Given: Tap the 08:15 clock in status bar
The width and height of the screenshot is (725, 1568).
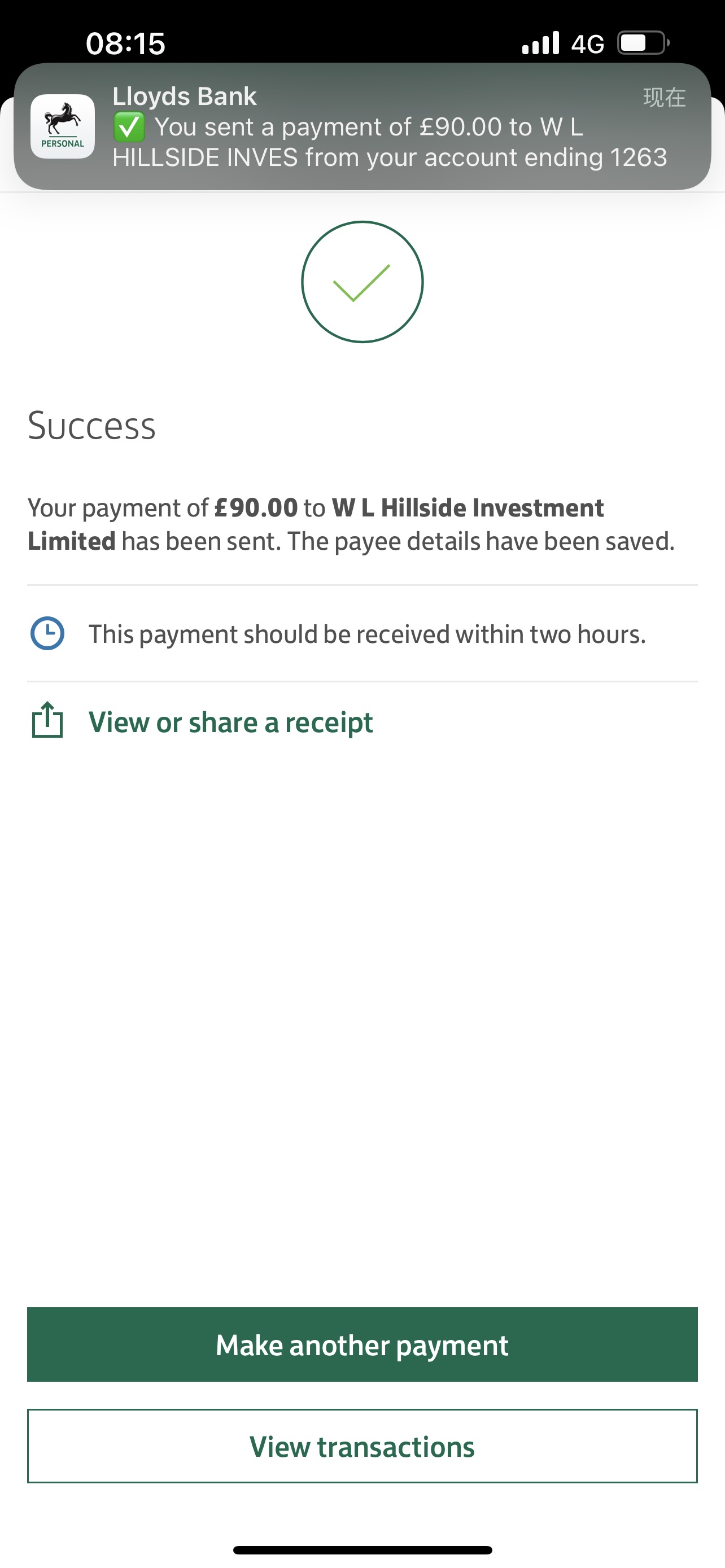Looking at the screenshot, I should coord(125,43).
